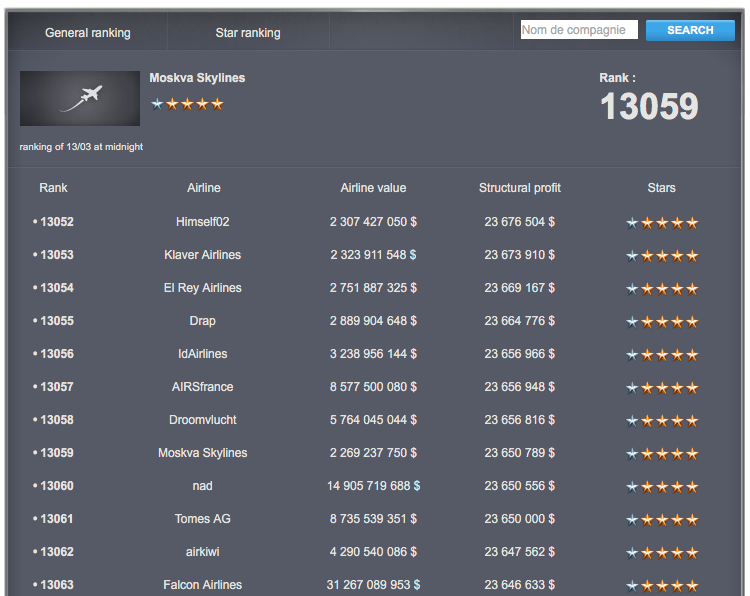Image resolution: width=750 pixels, height=596 pixels.
Task: Click the stars icon in airkiwi row
Action: pyautogui.click(x=661, y=553)
